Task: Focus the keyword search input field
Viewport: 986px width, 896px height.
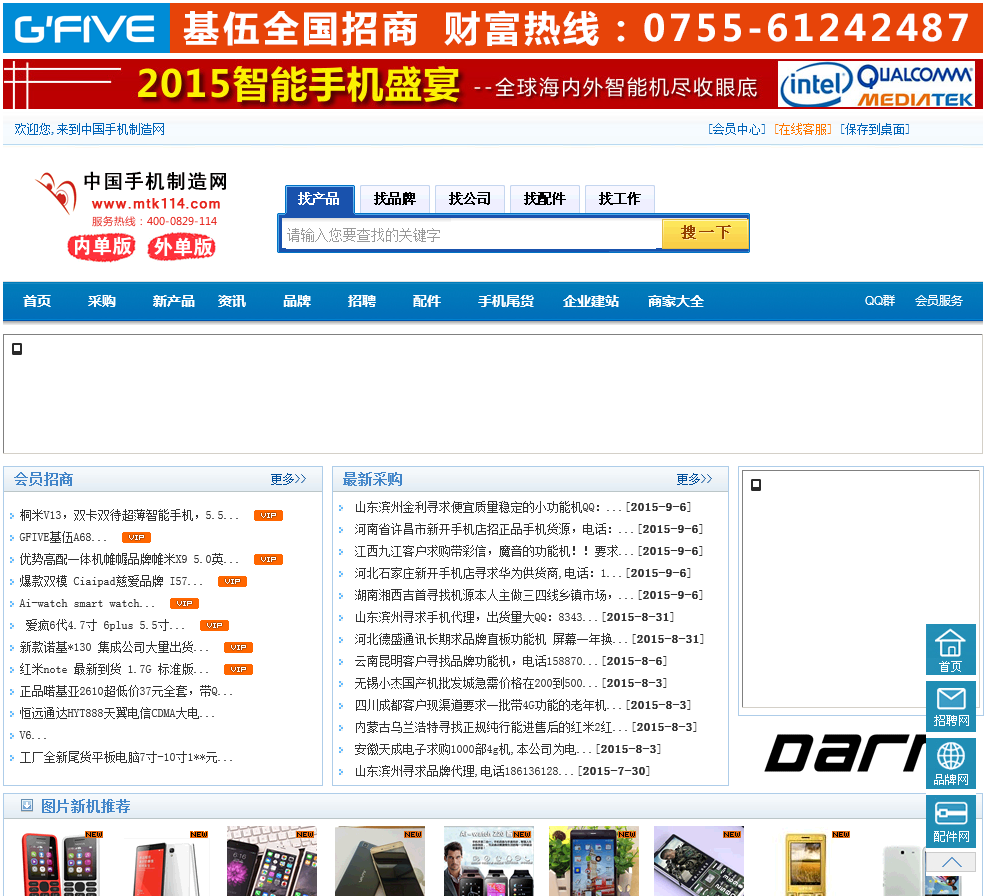Action: [x=471, y=235]
